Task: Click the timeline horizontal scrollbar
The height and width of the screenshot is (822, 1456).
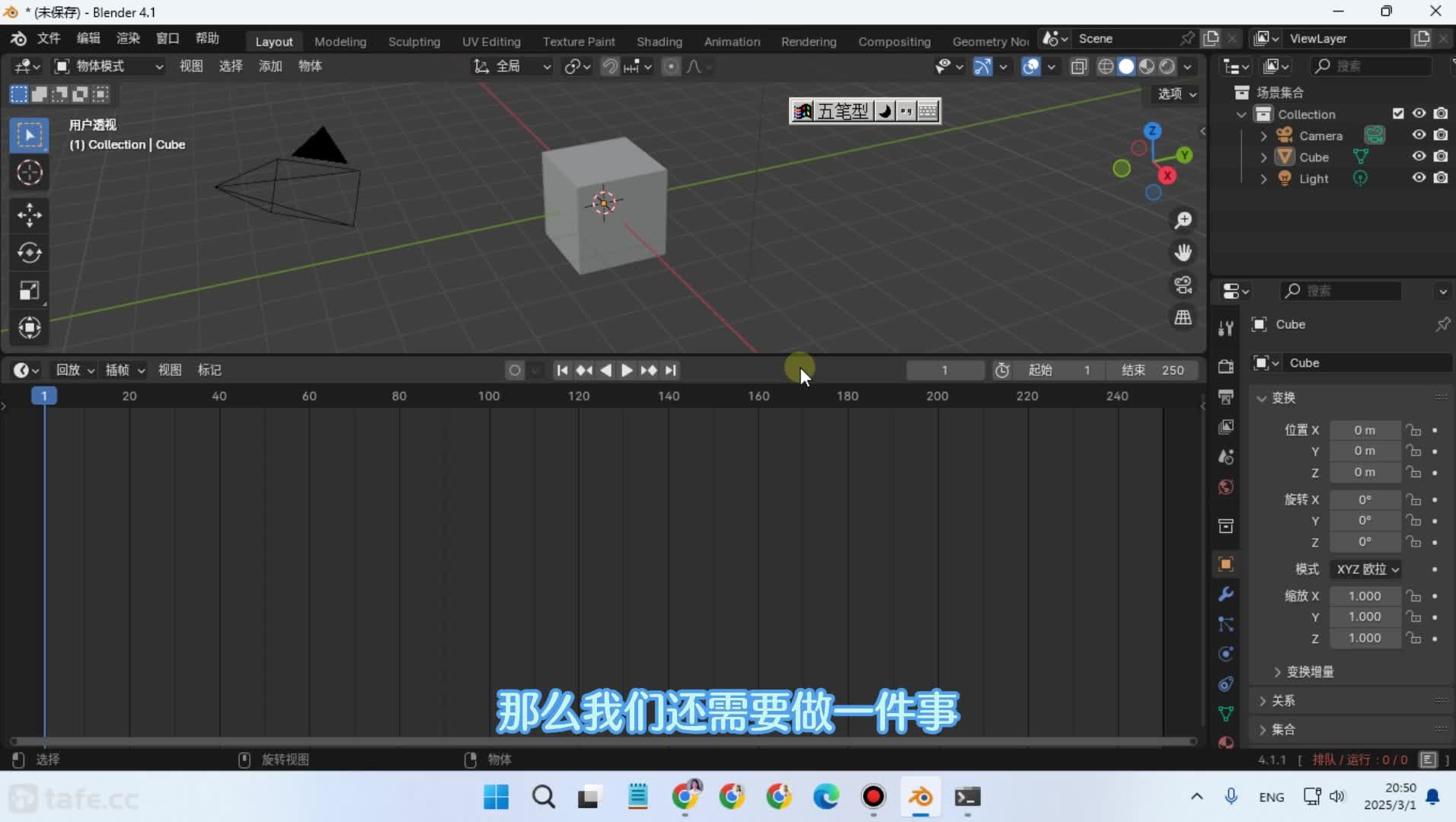Action: coord(602,741)
